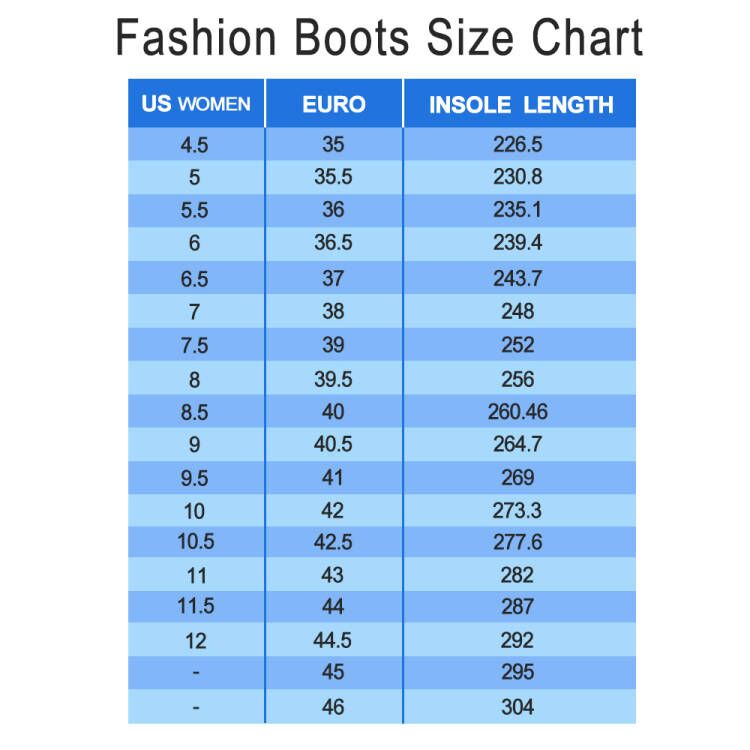The width and height of the screenshot is (750, 750).
Task: Click Euro size 37 cell
Action: tap(334, 277)
